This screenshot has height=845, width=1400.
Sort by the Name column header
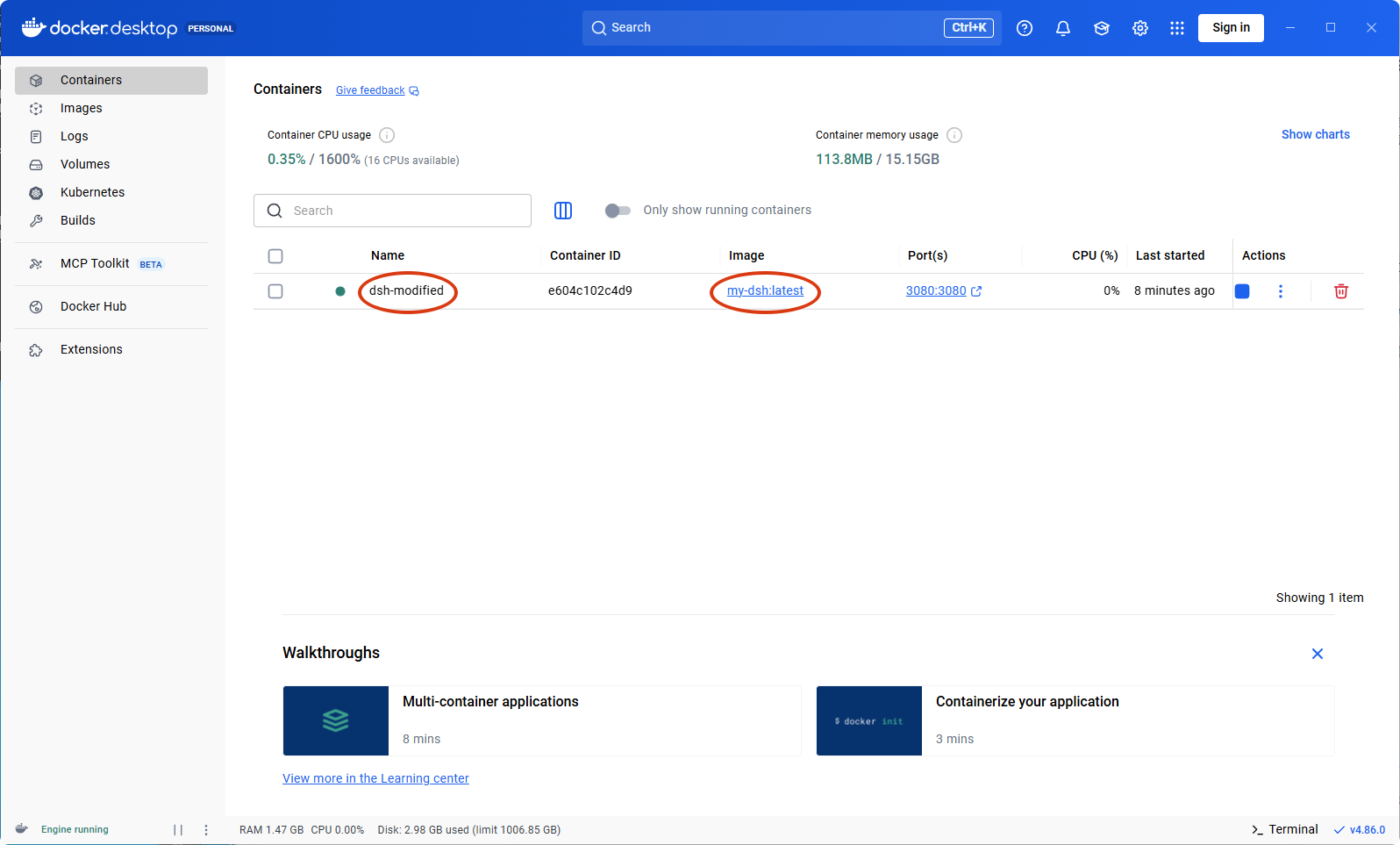tap(388, 255)
